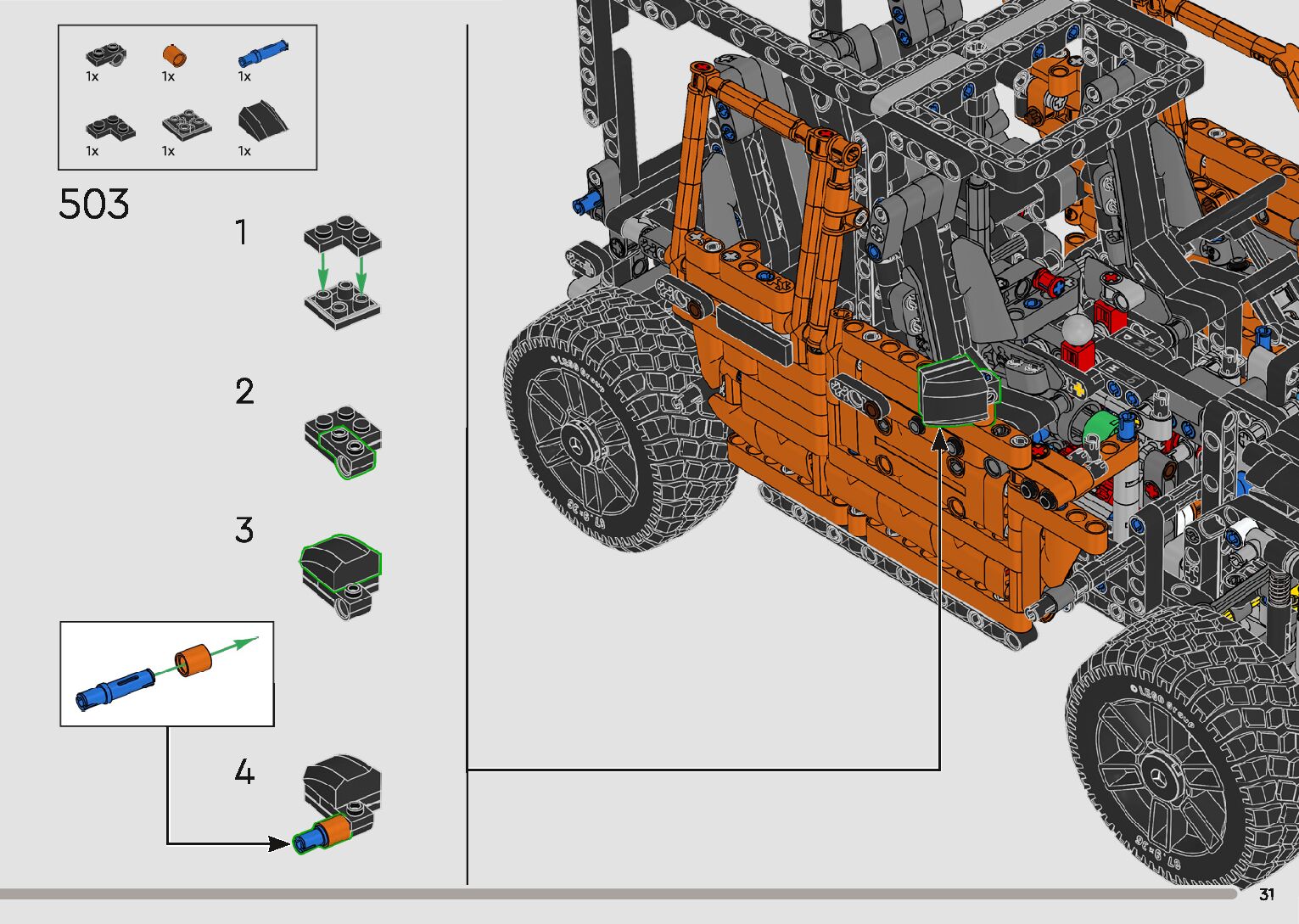
Task: Click the number 2 sub-step label
Action: pyautogui.click(x=244, y=392)
